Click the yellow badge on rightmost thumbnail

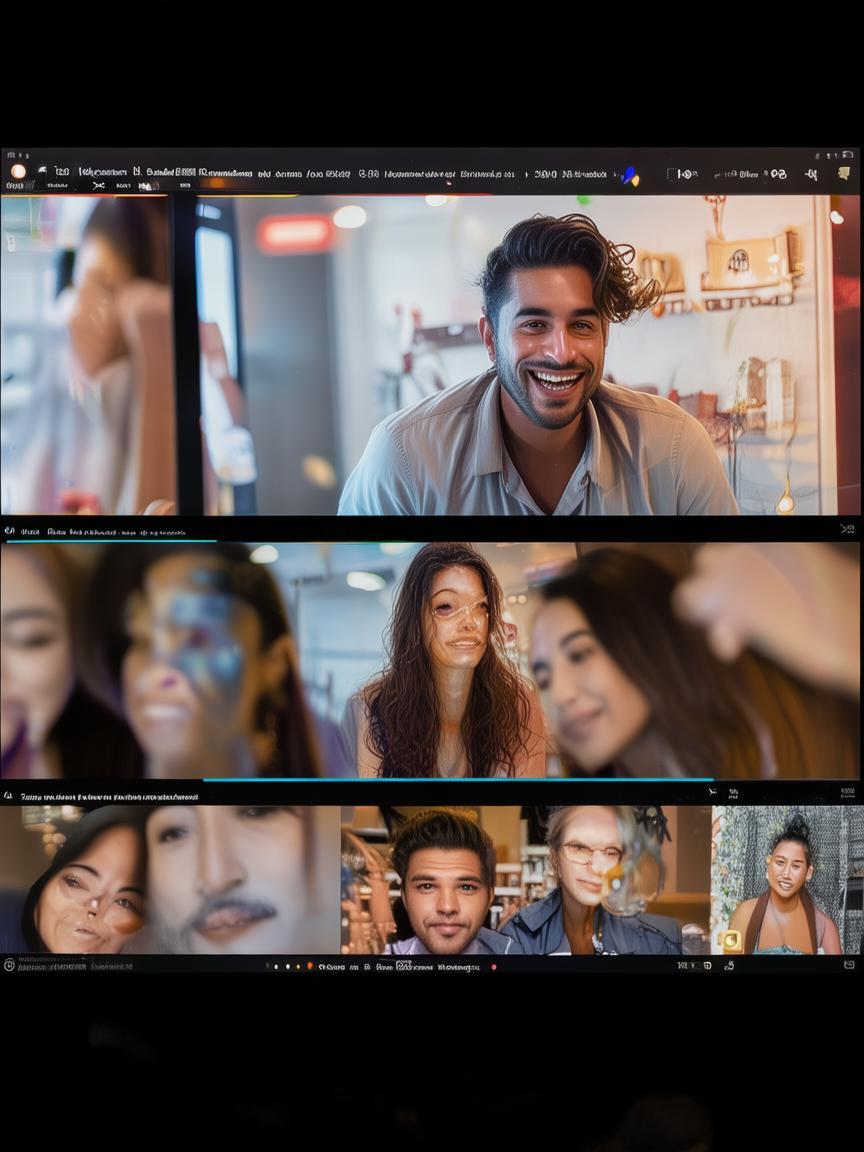[x=731, y=940]
